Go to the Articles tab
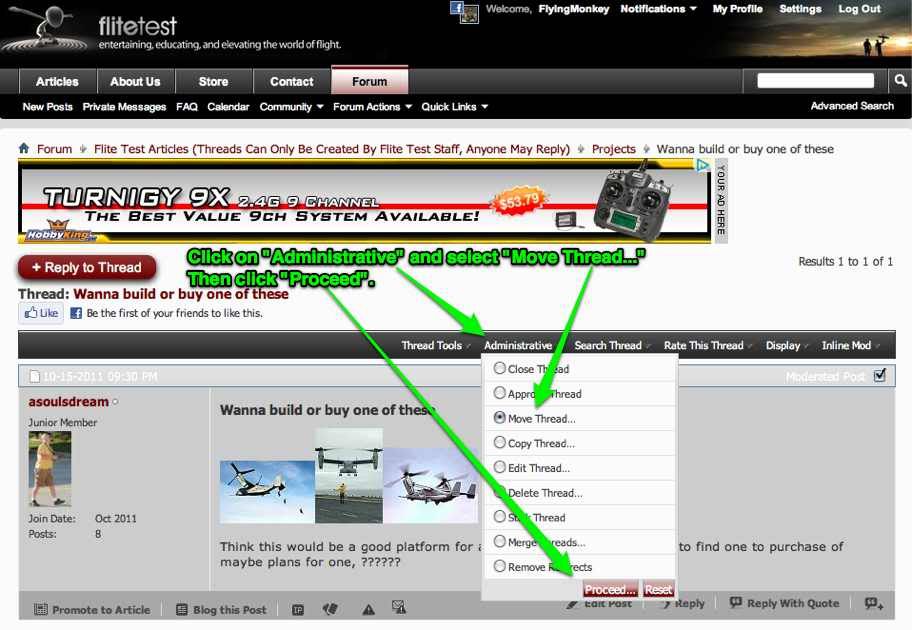Viewport: 912px width, 630px height. tap(57, 81)
